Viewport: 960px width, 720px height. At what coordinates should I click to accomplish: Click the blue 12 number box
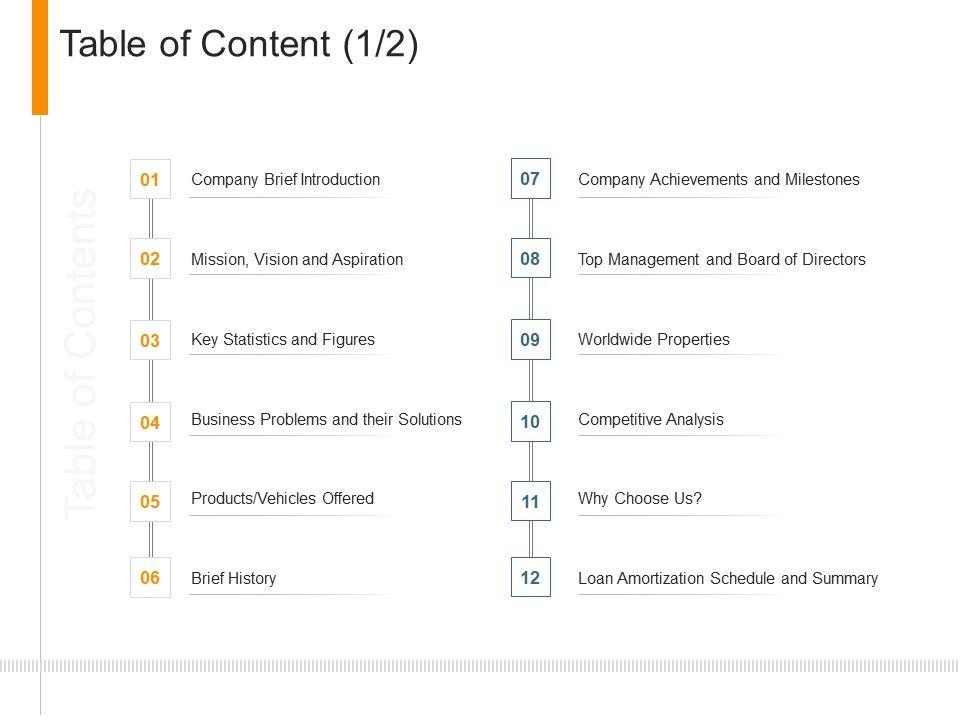[530, 577]
